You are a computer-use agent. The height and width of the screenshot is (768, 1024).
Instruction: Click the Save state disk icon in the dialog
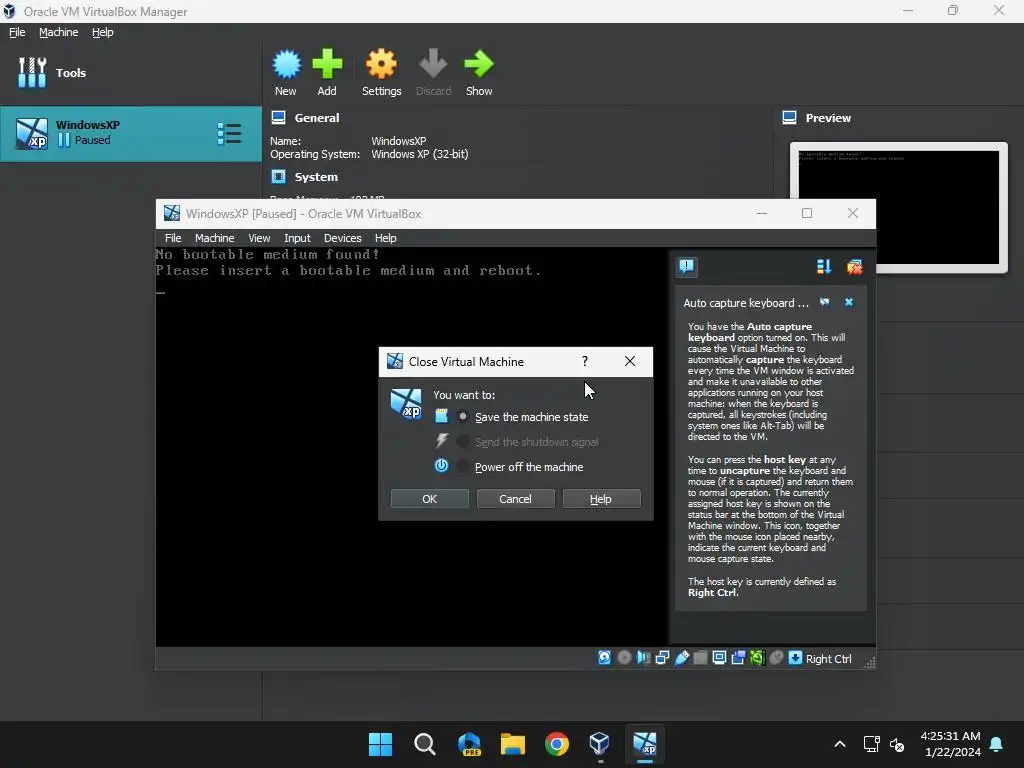coord(441,416)
